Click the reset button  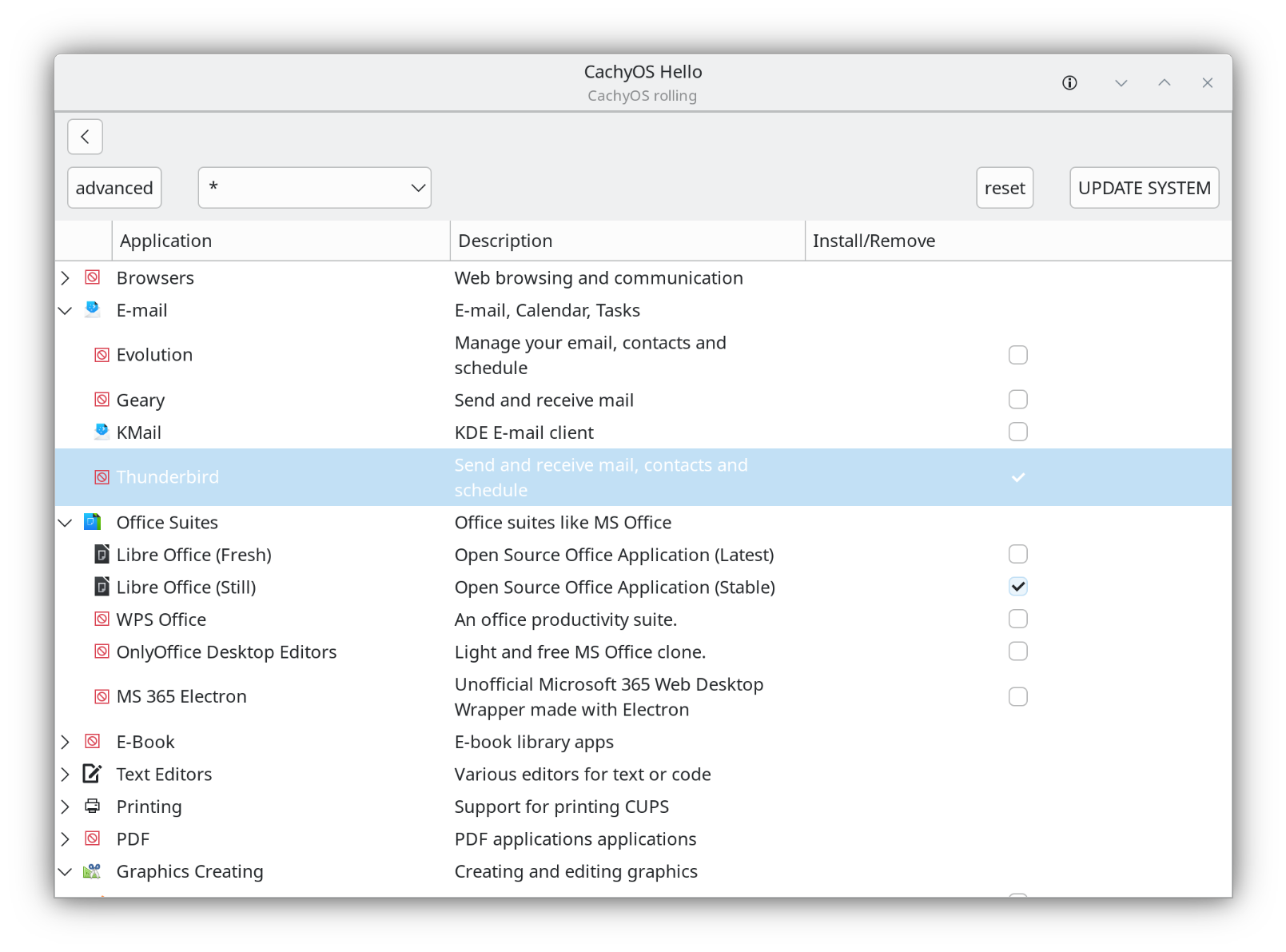[1005, 188]
